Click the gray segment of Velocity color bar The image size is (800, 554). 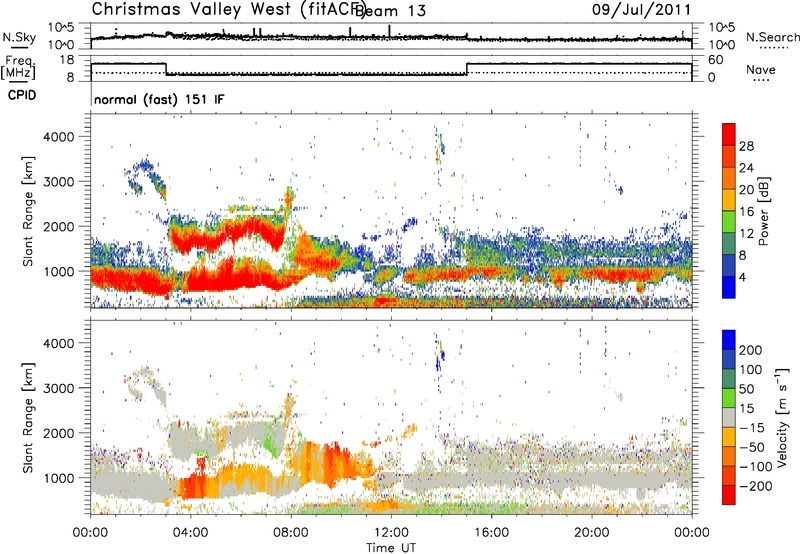tap(729, 417)
